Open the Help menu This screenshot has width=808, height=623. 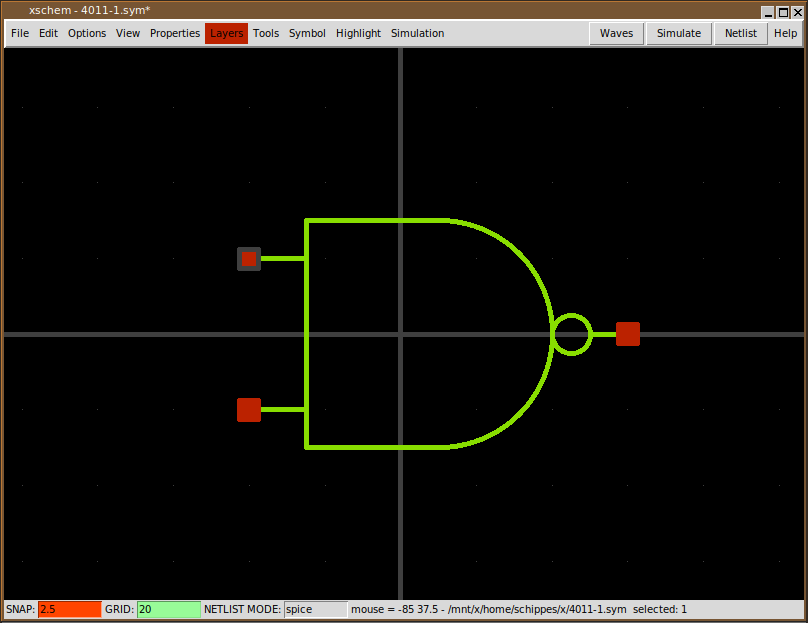(x=785, y=33)
